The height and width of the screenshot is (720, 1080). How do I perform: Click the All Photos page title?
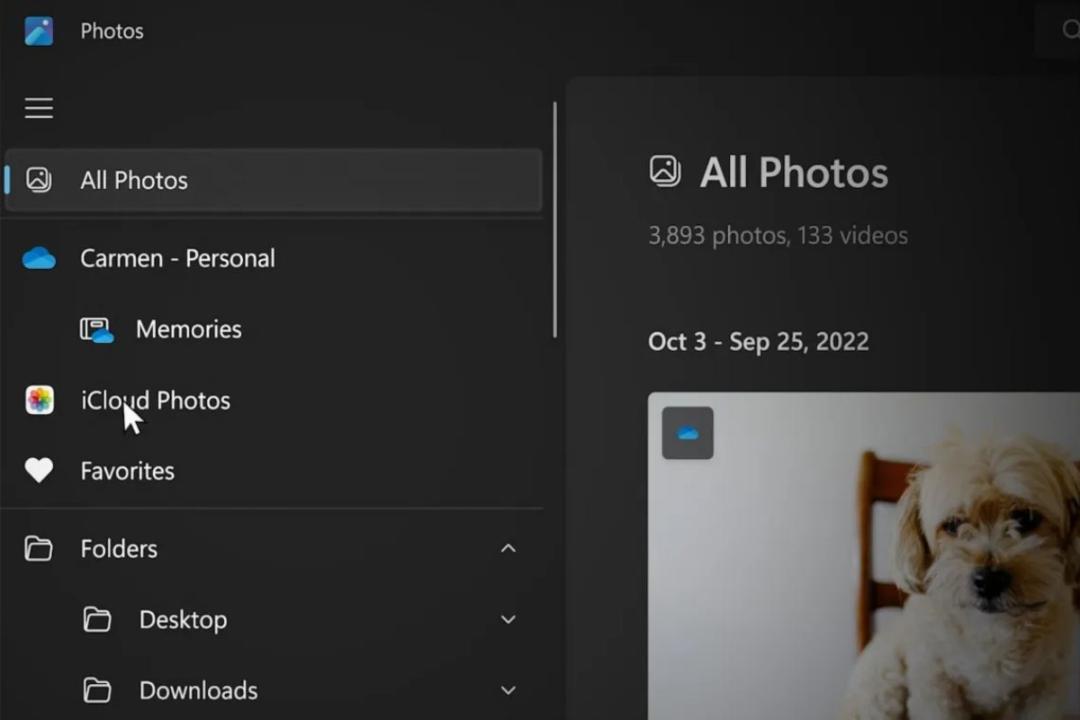point(793,172)
